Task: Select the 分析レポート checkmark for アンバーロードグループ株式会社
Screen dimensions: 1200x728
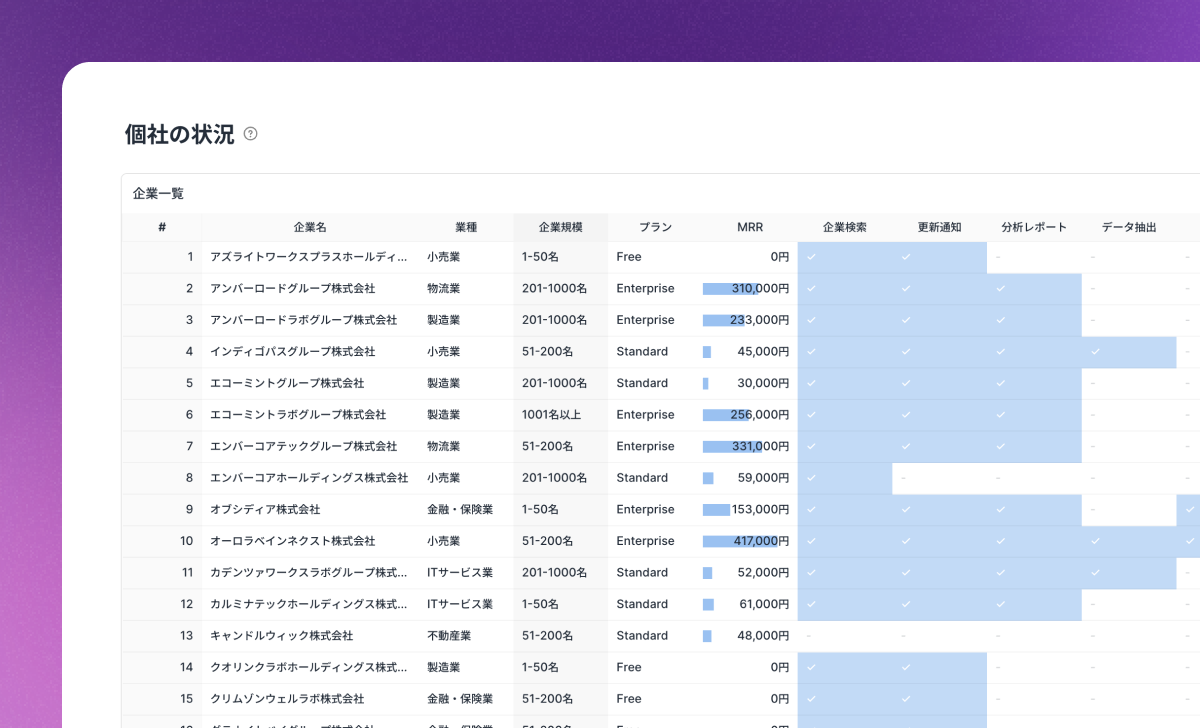Action: coord(1001,289)
